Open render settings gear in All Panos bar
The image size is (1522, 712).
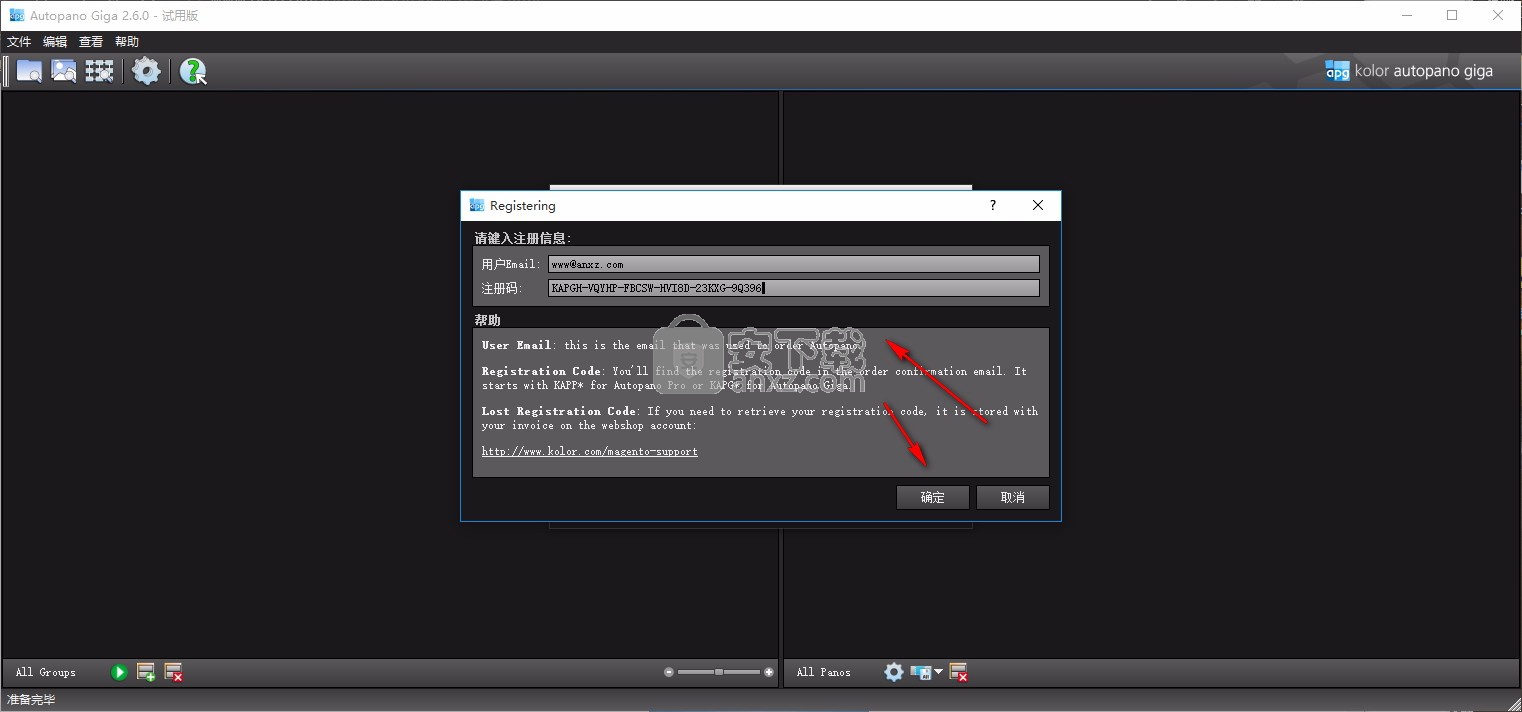(894, 672)
